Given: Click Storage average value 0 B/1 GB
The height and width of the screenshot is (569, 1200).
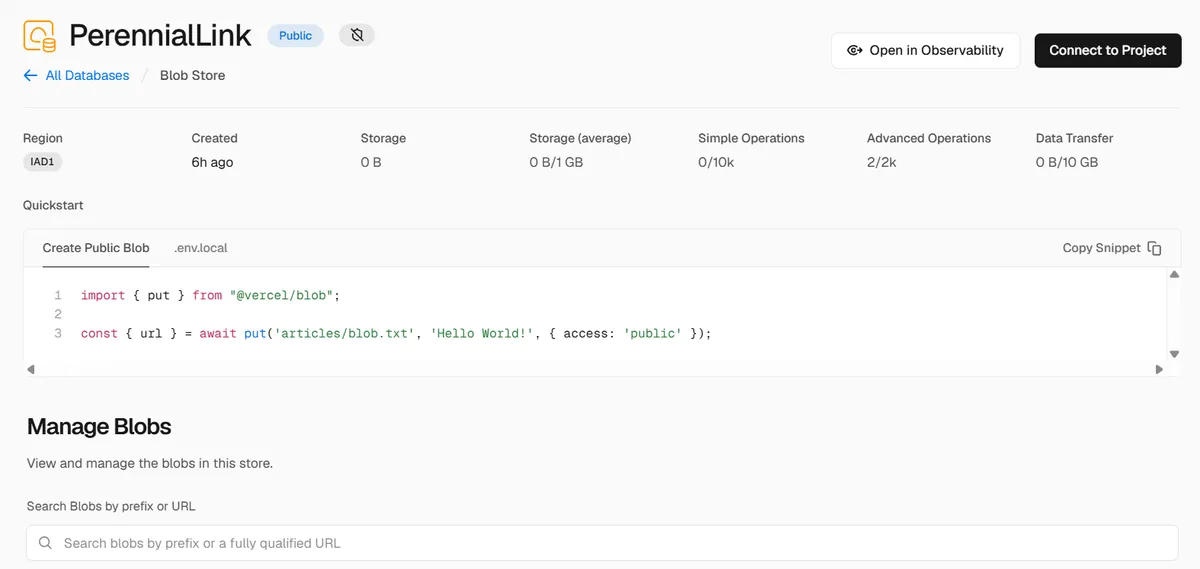Looking at the screenshot, I should point(556,162).
